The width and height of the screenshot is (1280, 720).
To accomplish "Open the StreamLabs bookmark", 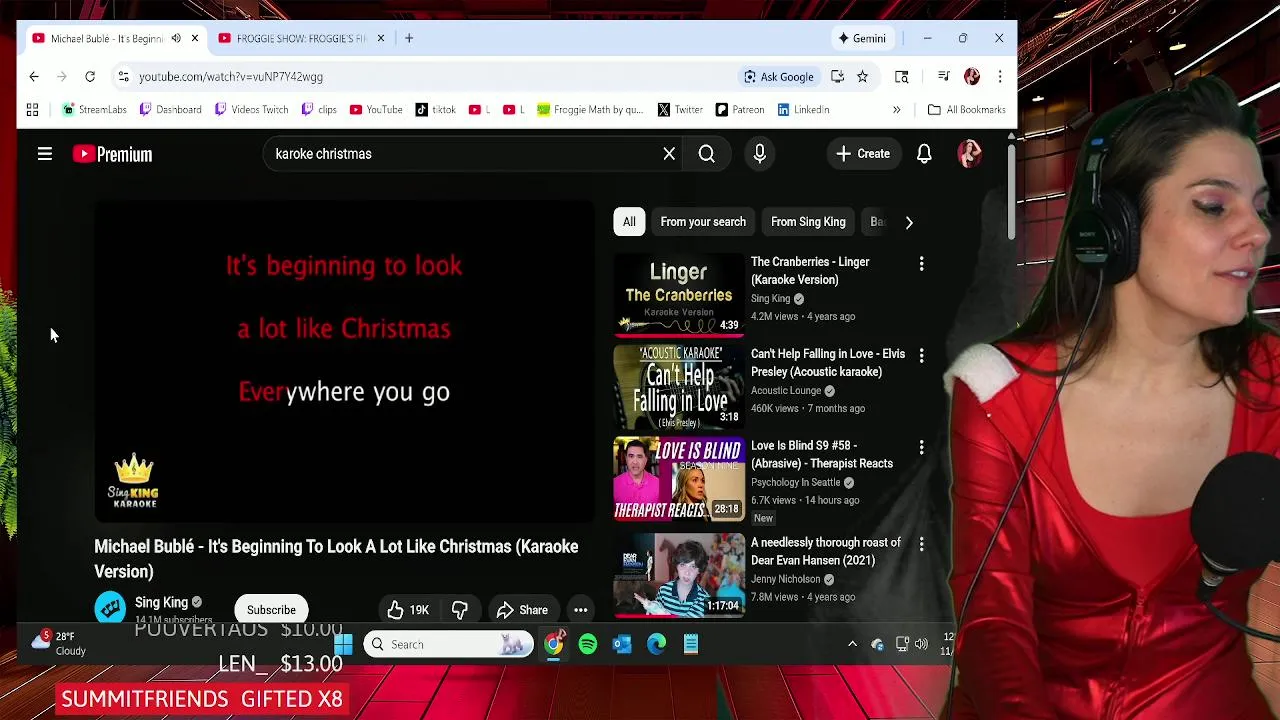I will (95, 110).
